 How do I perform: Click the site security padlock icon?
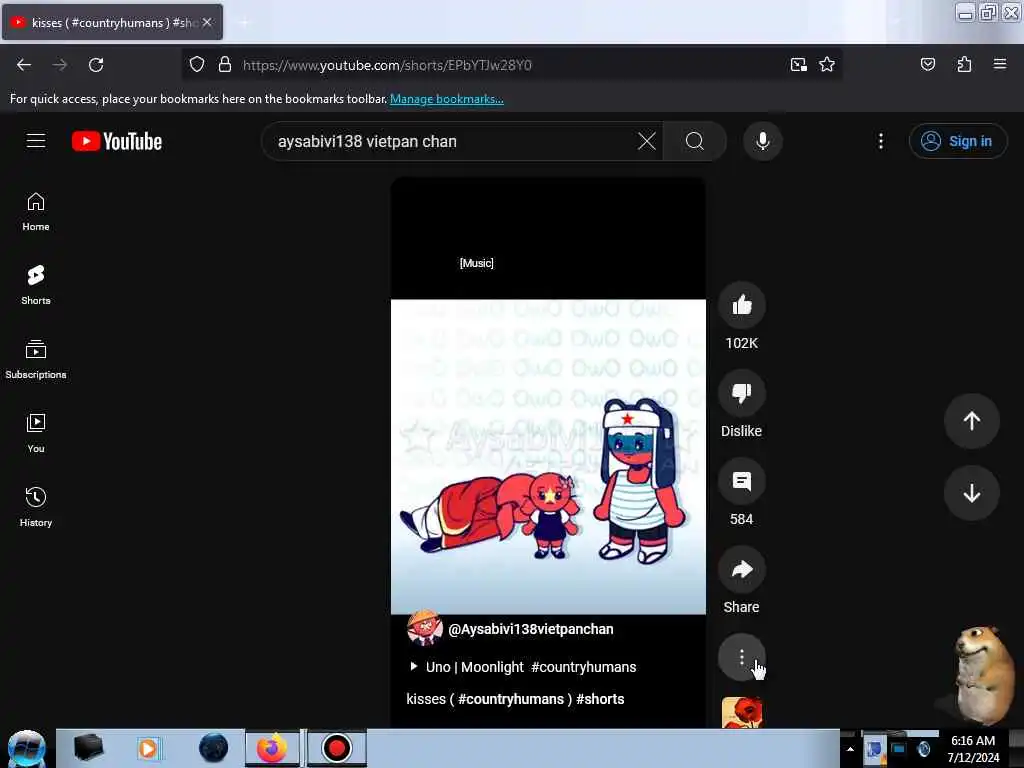click(225, 65)
